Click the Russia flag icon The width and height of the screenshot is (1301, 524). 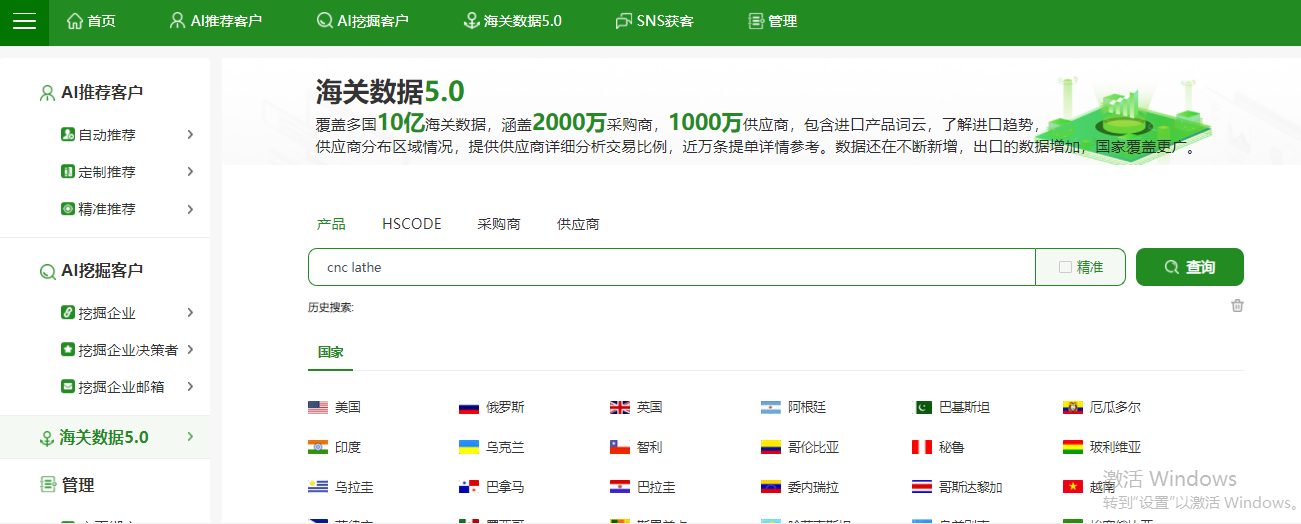click(468, 407)
